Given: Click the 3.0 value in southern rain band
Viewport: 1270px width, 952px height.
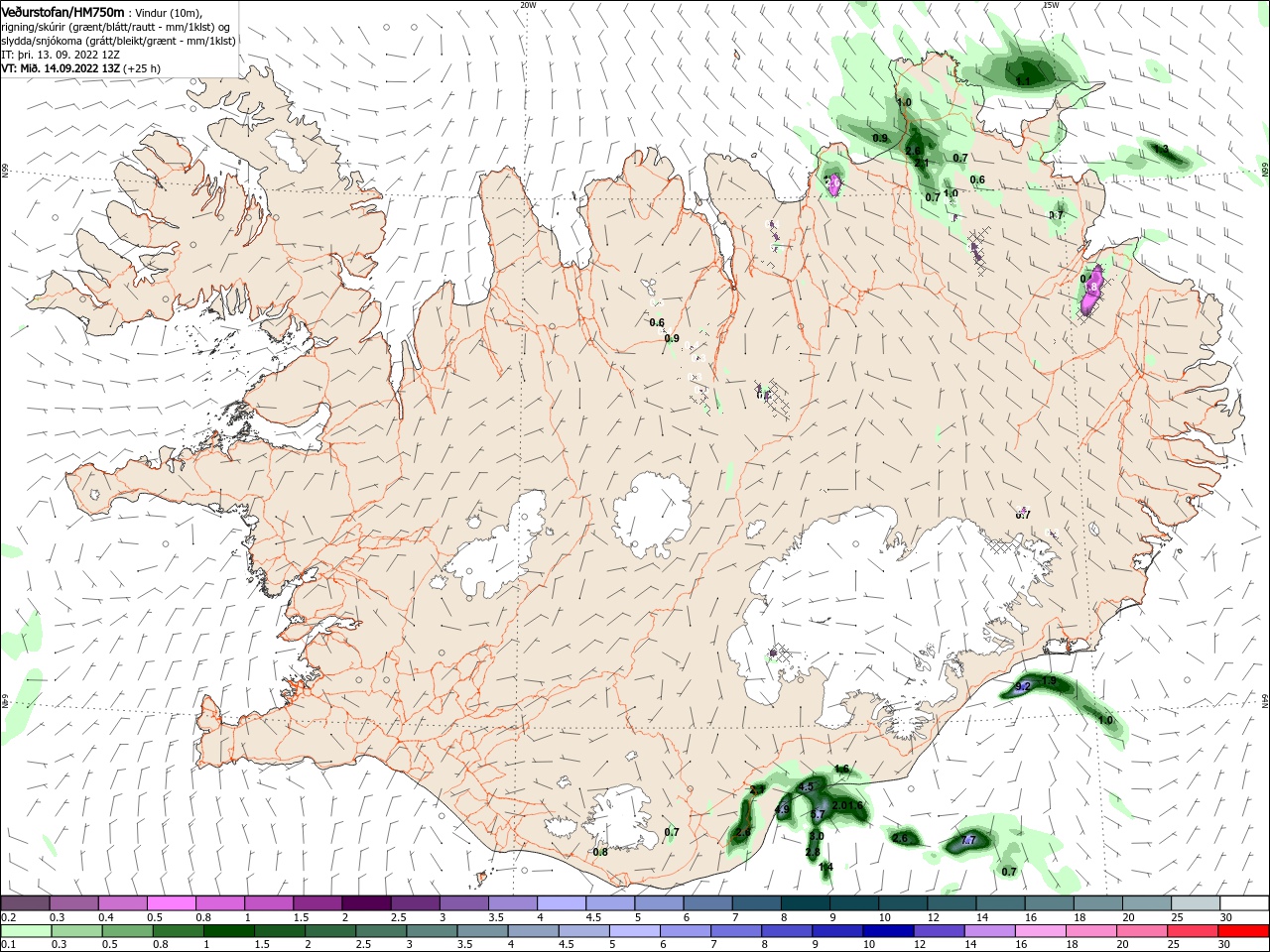Looking at the screenshot, I should [817, 837].
